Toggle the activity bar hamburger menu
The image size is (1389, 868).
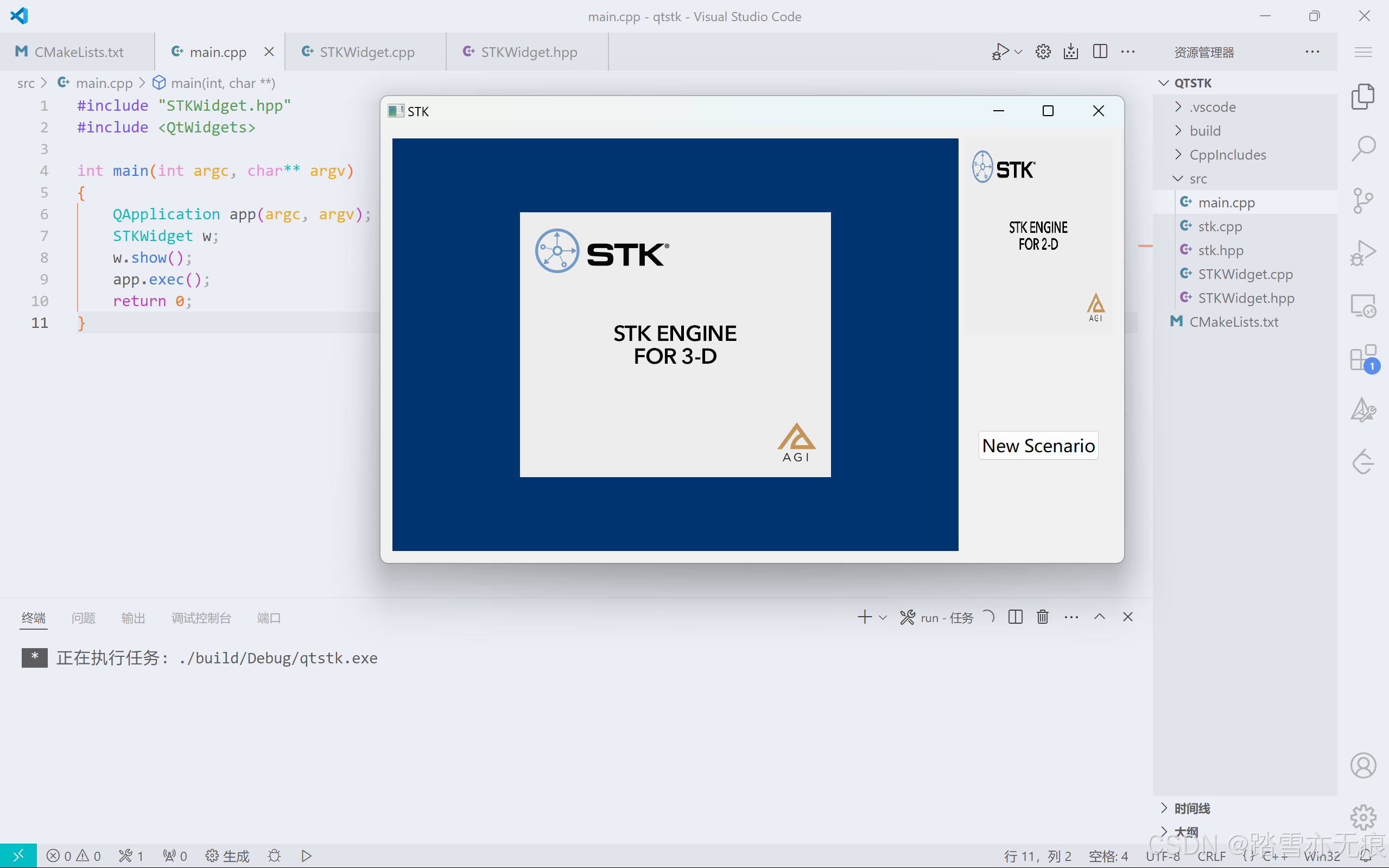pos(1363,52)
